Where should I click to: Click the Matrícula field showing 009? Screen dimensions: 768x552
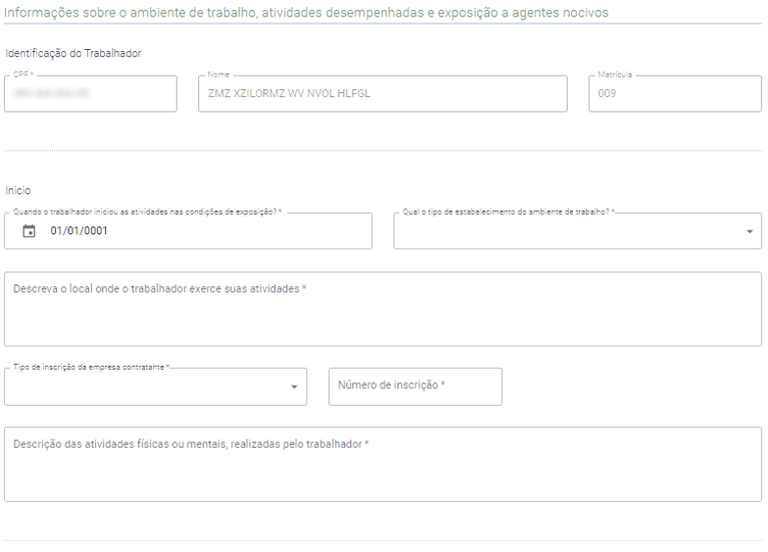click(x=675, y=94)
